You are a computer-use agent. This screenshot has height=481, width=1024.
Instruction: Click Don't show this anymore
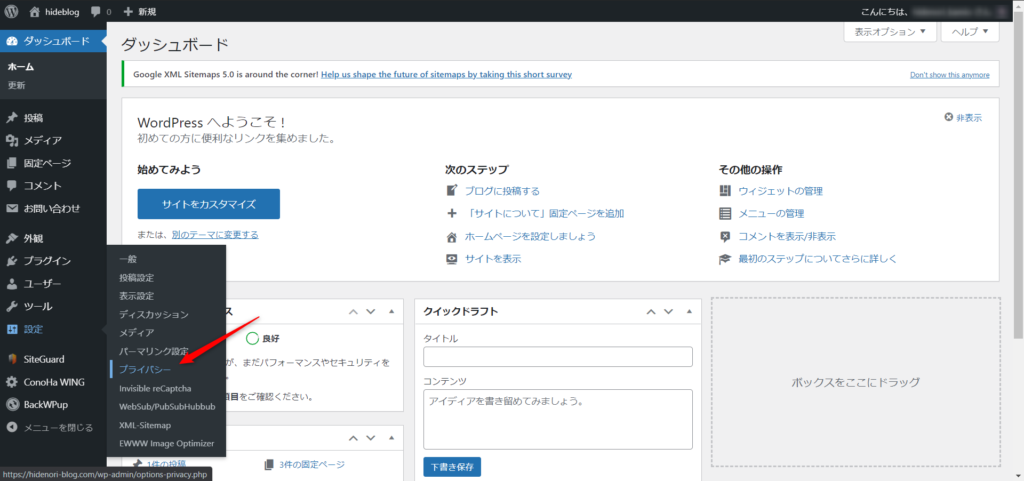[x=950, y=75]
